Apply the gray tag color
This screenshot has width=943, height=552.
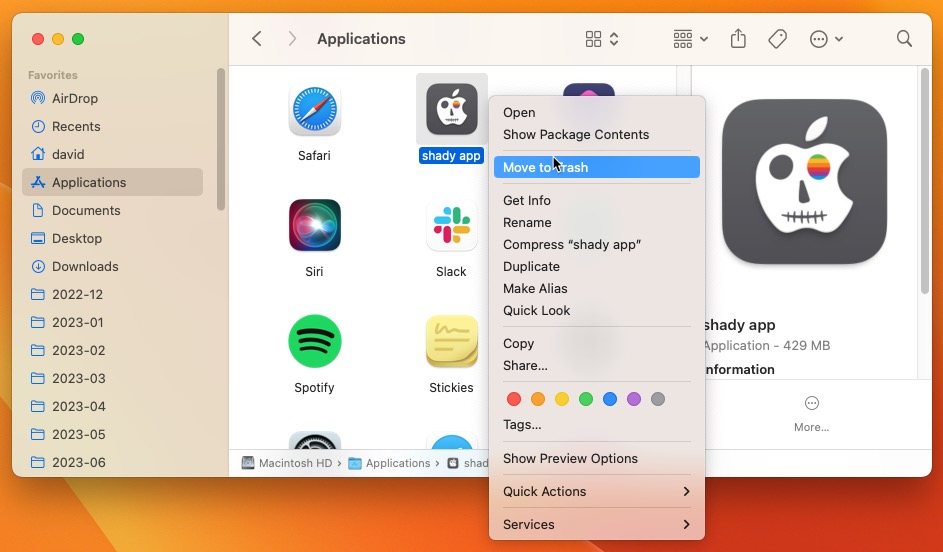[658, 399]
